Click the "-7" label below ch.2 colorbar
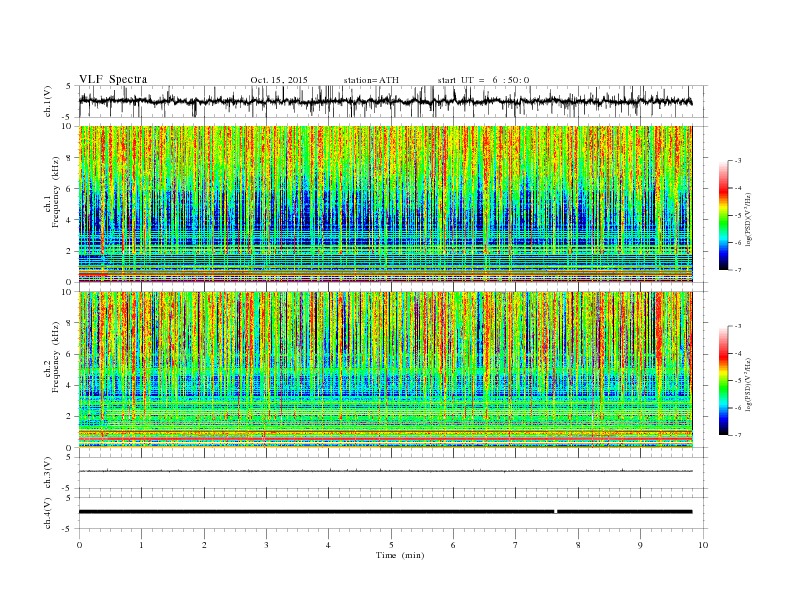Image resolution: width=792 pixels, height=612 pixels. tap(737, 435)
